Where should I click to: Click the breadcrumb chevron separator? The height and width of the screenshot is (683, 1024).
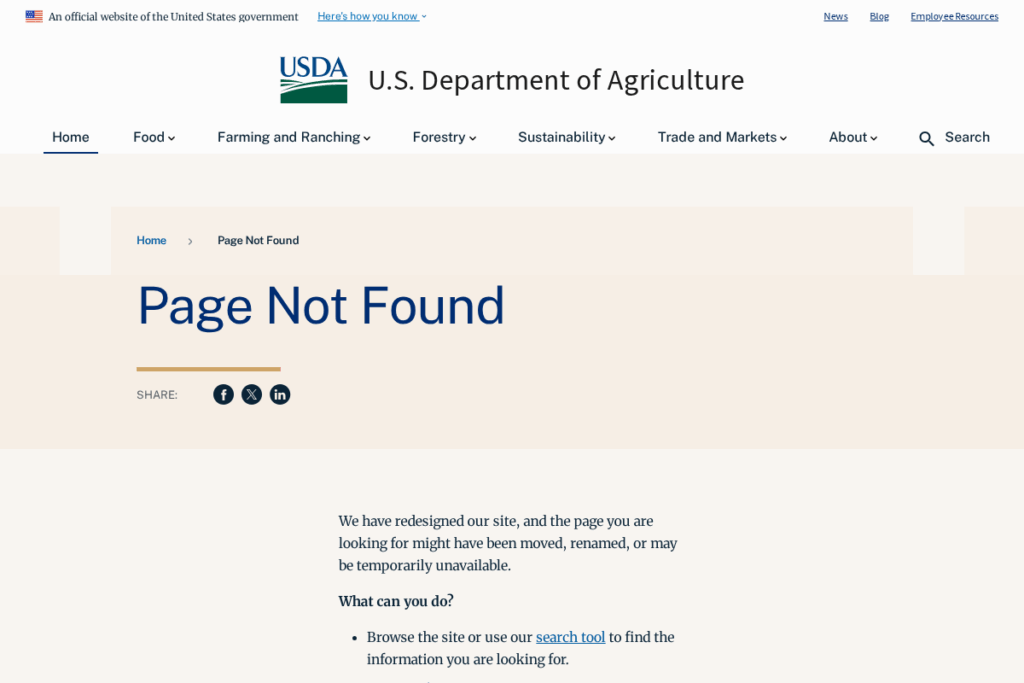tap(190, 240)
